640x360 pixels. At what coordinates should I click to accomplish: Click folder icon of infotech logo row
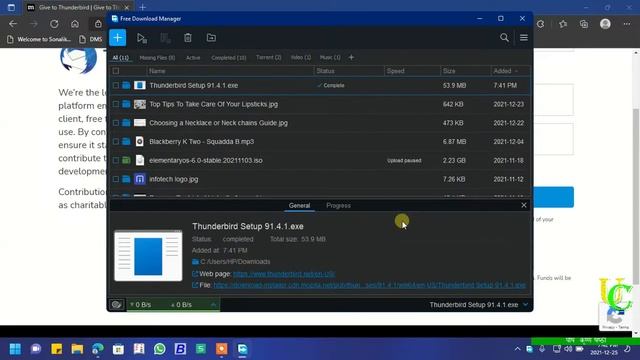(x=126, y=179)
